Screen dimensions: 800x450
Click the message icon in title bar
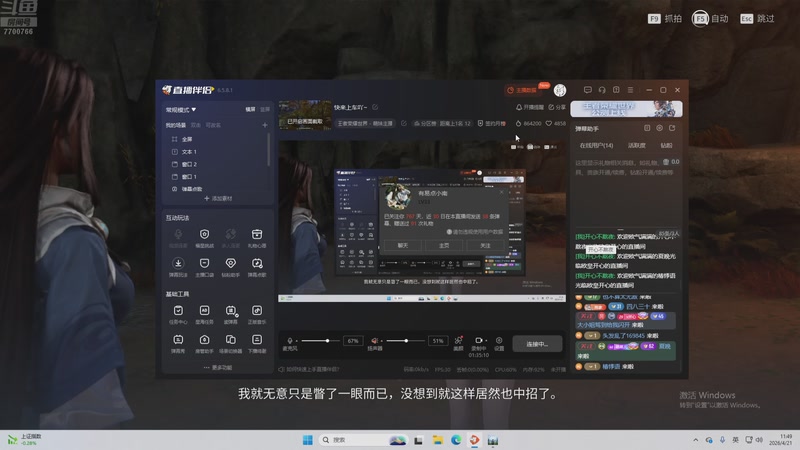[588, 90]
